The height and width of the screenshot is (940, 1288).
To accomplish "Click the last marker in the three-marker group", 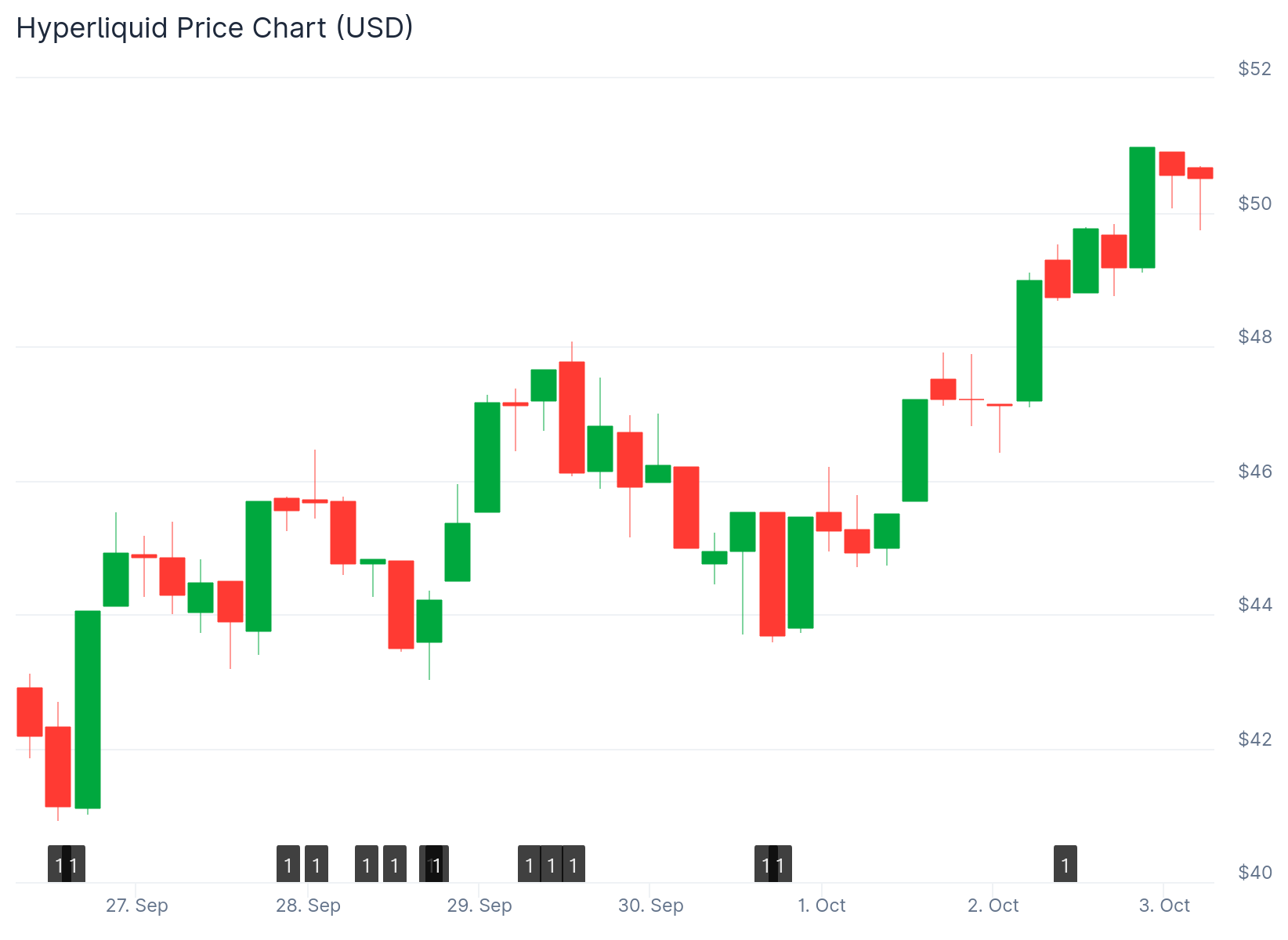I will tap(574, 864).
